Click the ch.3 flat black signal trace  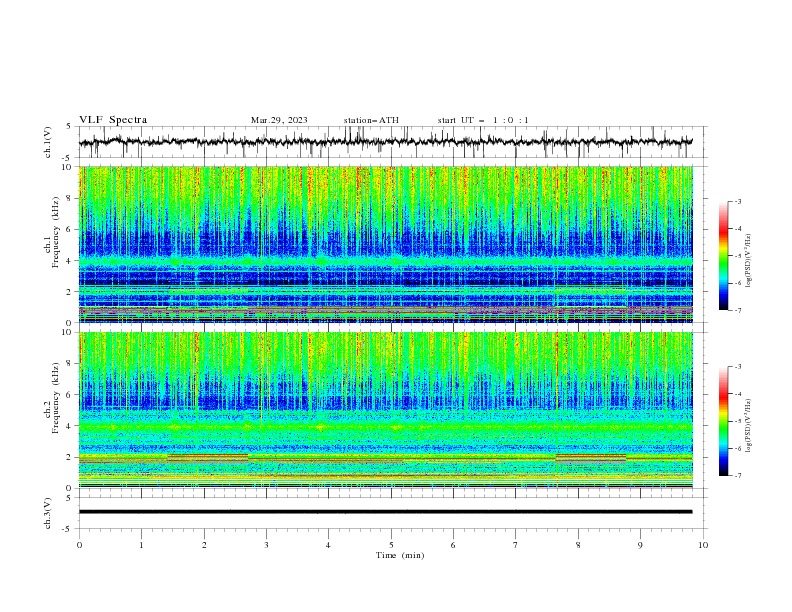click(x=385, y=512)
